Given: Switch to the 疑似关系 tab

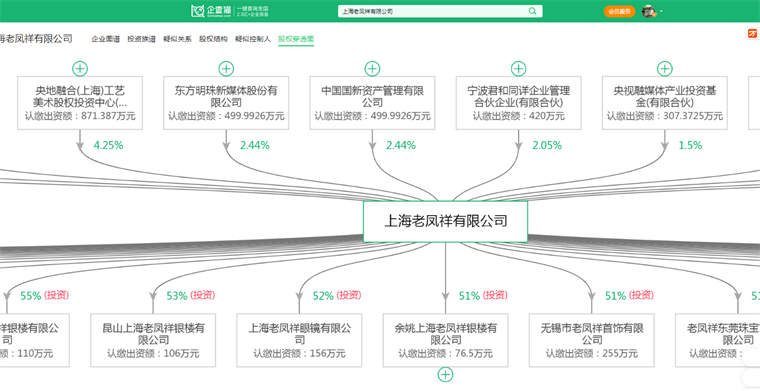Looking at the screenshot, I should [177, 39].
